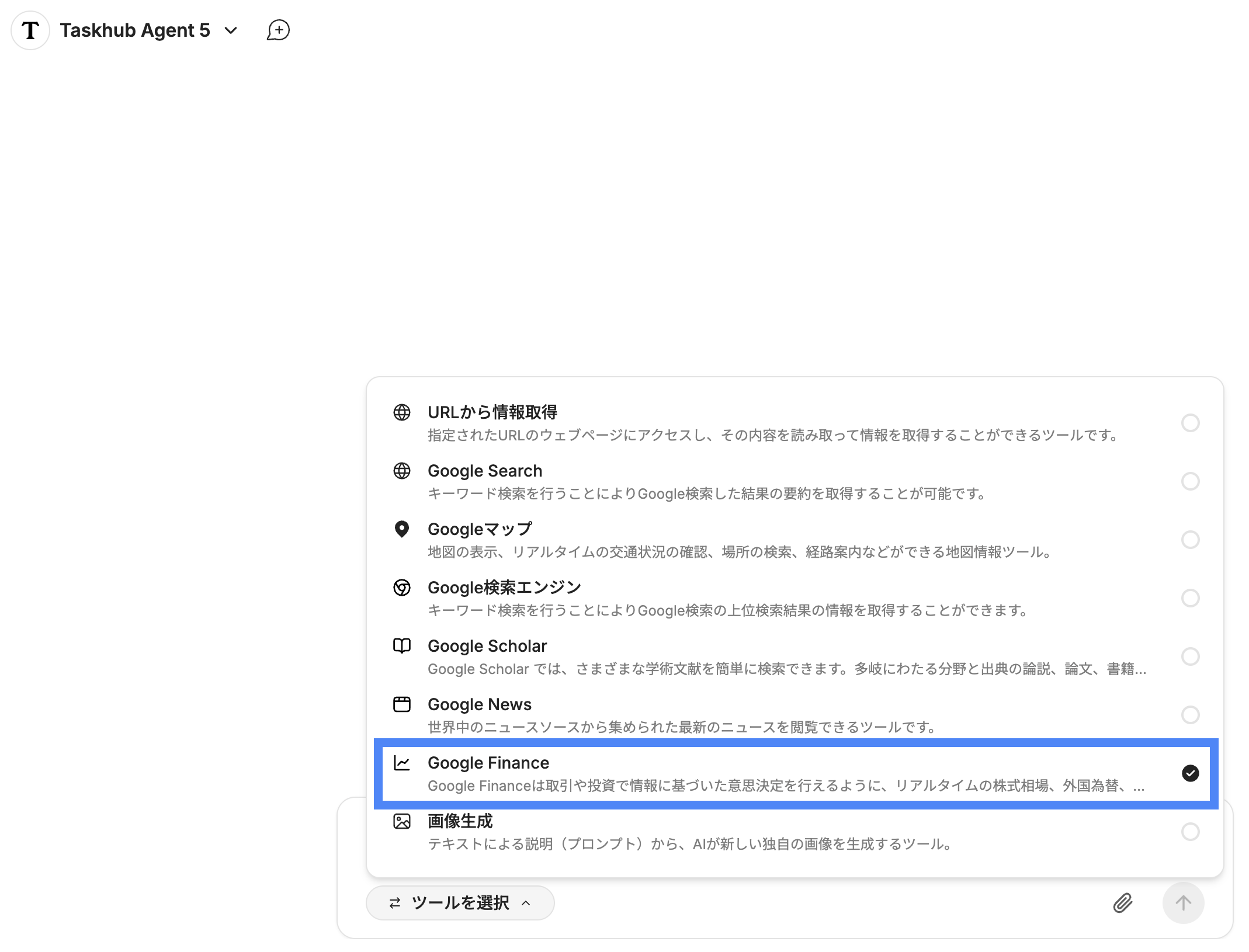The height and width of the screenshot is (952, 1249).
Task: Enable the URLから情報取得 radio button
Action: 1190,423
